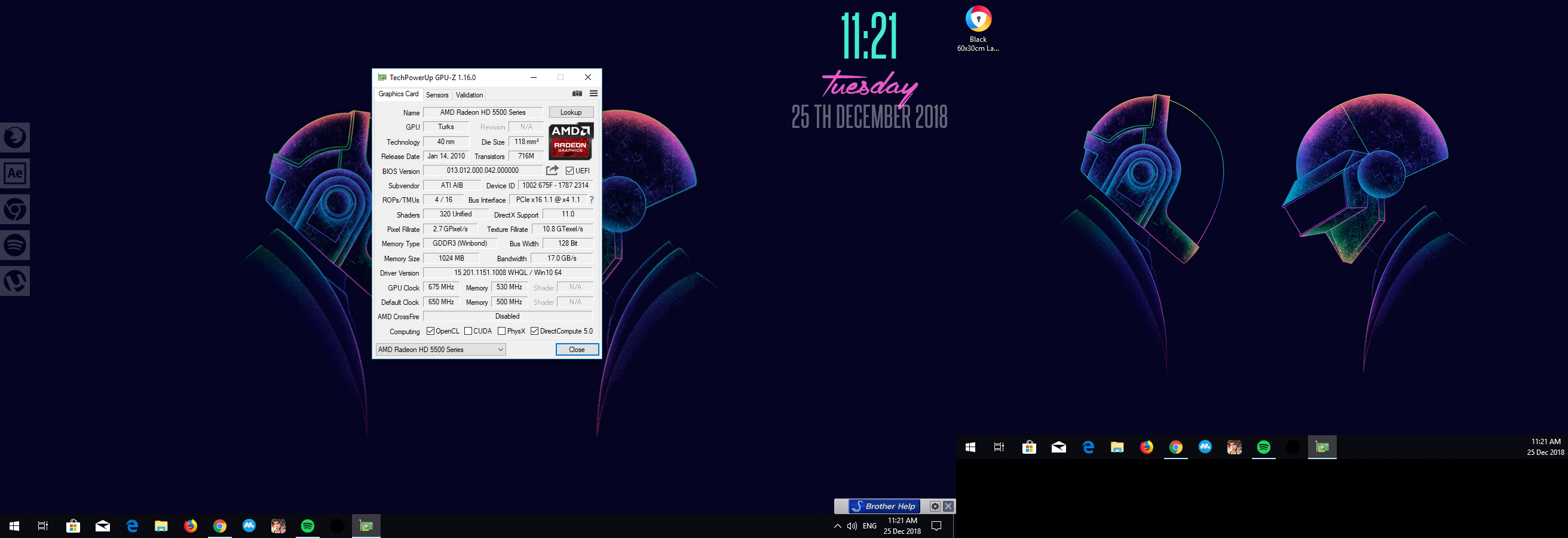The height and width of the screenshot is (538, 1568).
Task: Click the GPU Clock 675 MHz value
Action: point(442,288)
